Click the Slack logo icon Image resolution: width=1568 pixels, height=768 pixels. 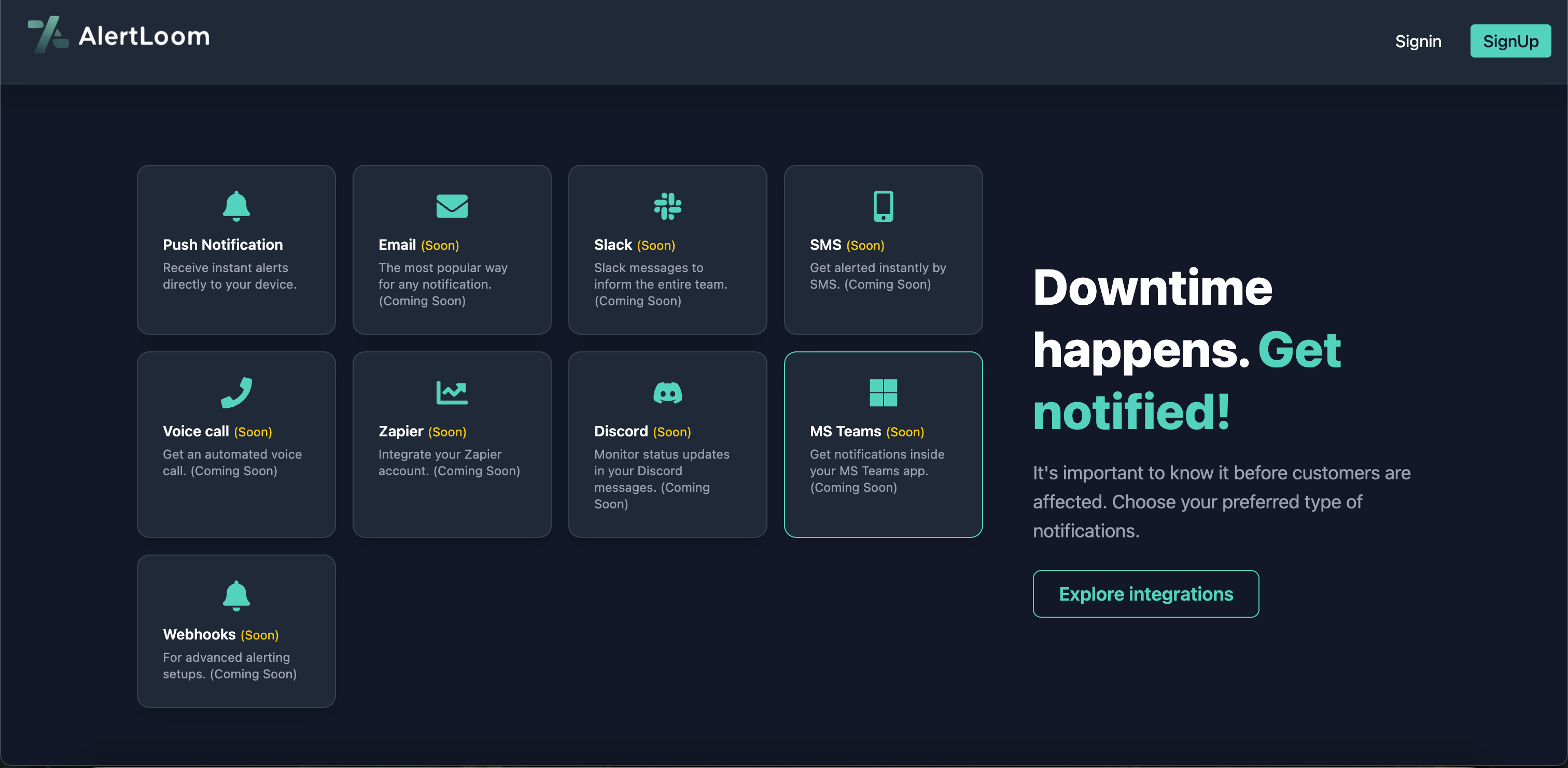coord(667,206)
